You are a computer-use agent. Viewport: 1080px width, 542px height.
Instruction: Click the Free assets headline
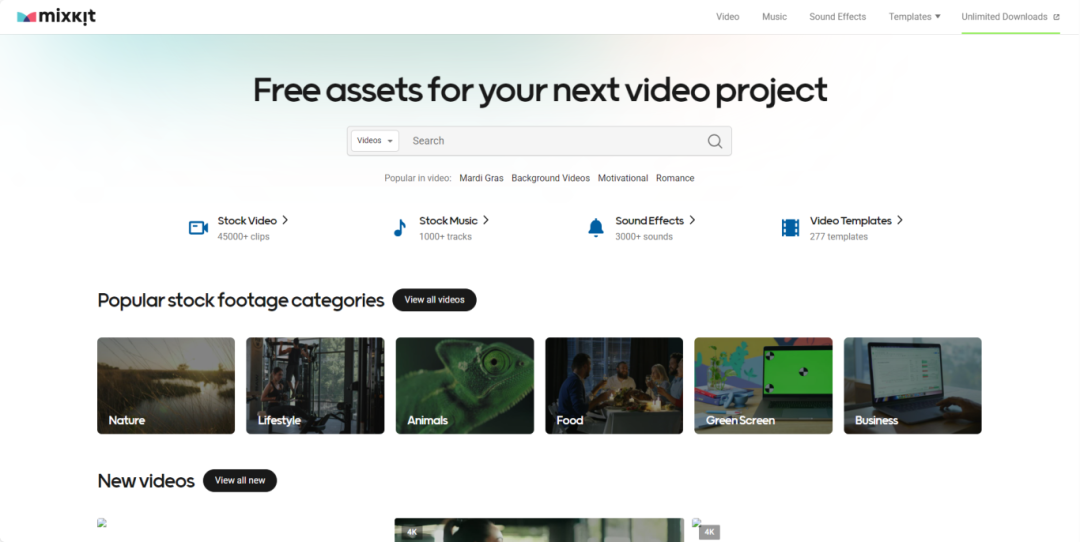540,90
